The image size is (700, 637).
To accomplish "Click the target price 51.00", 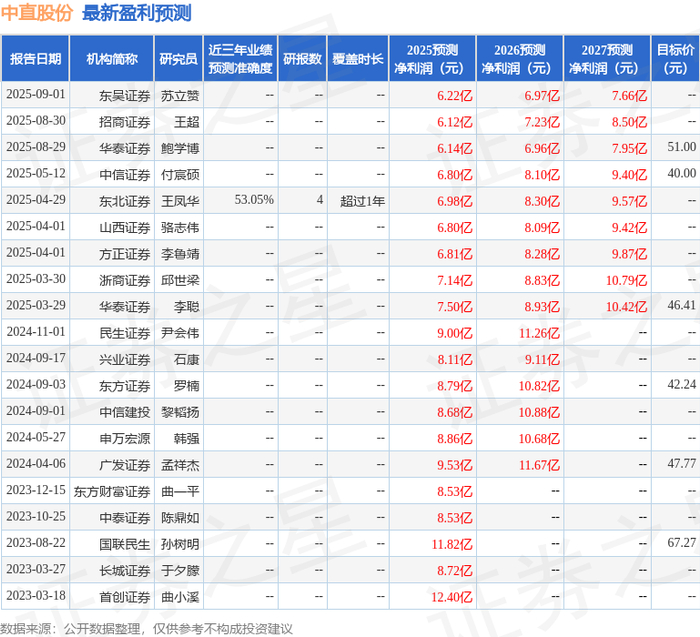I will point(682,147).
